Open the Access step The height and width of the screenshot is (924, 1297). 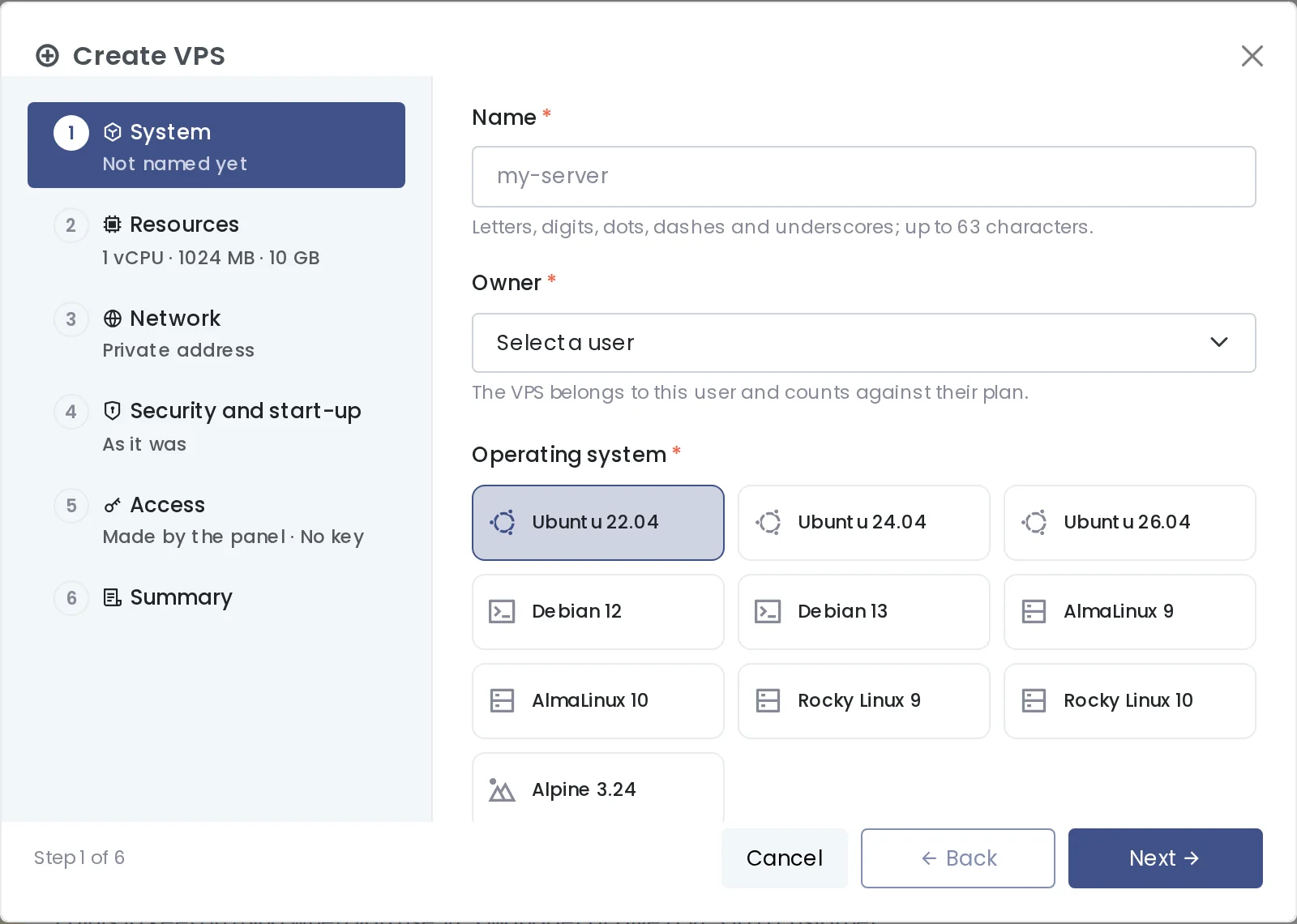(x=216, y=520)
